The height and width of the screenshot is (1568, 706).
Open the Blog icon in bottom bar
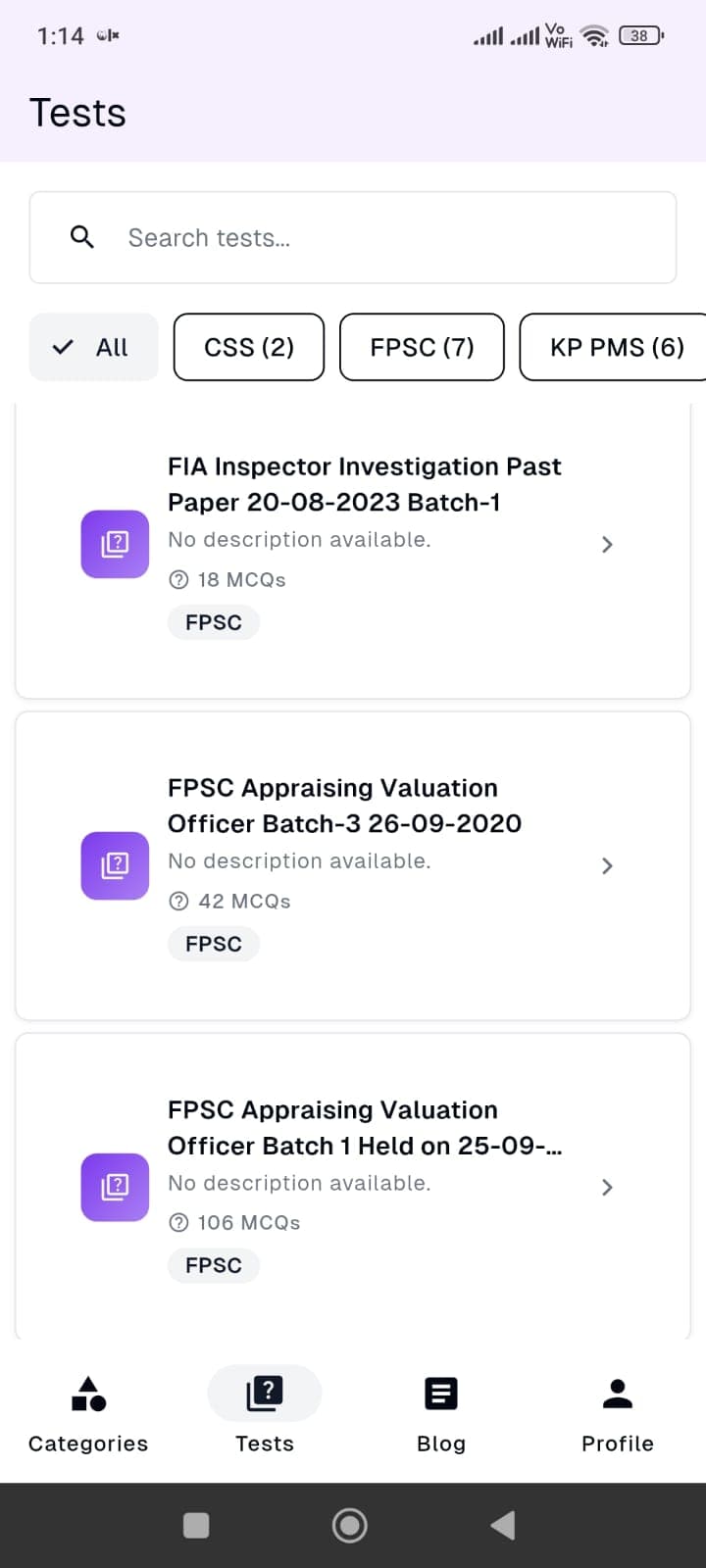441,1394
